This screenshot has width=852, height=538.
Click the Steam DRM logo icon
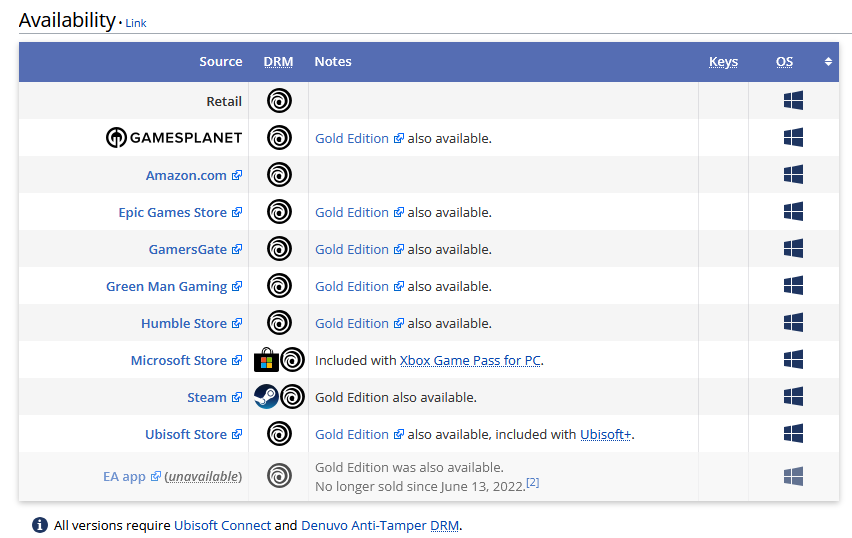coord(266,397)
